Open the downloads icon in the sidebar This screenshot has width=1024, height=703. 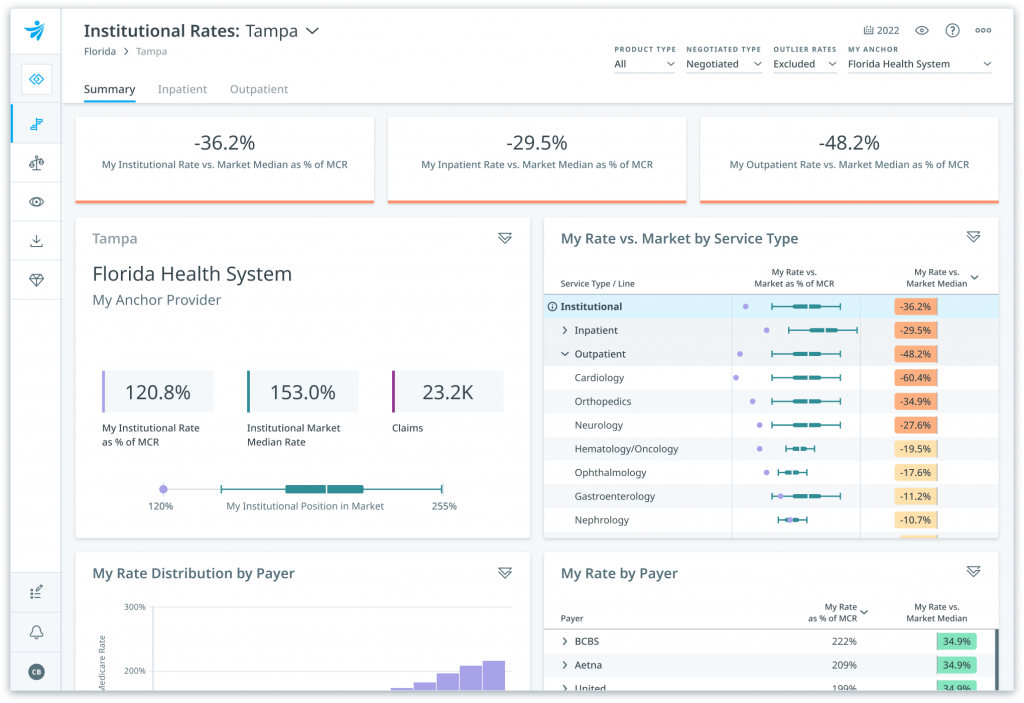pyautogui.click(x=37, y=240)
